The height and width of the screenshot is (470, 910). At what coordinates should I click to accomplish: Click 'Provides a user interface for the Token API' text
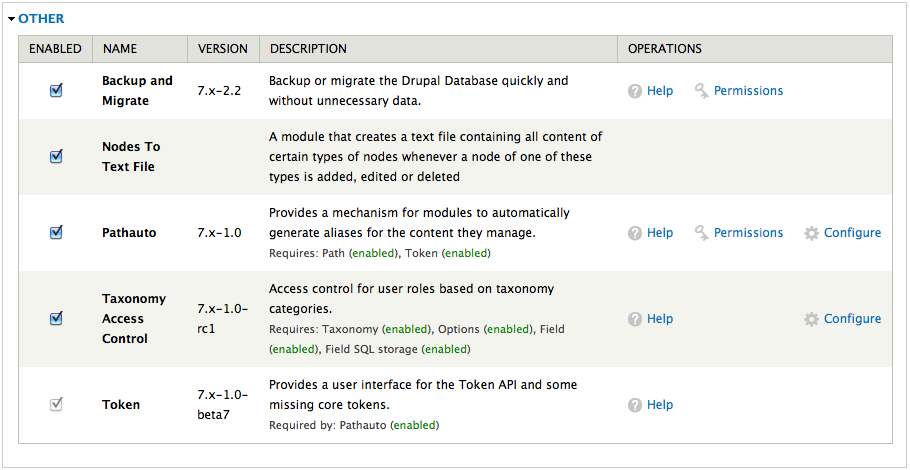pos(423,395)
